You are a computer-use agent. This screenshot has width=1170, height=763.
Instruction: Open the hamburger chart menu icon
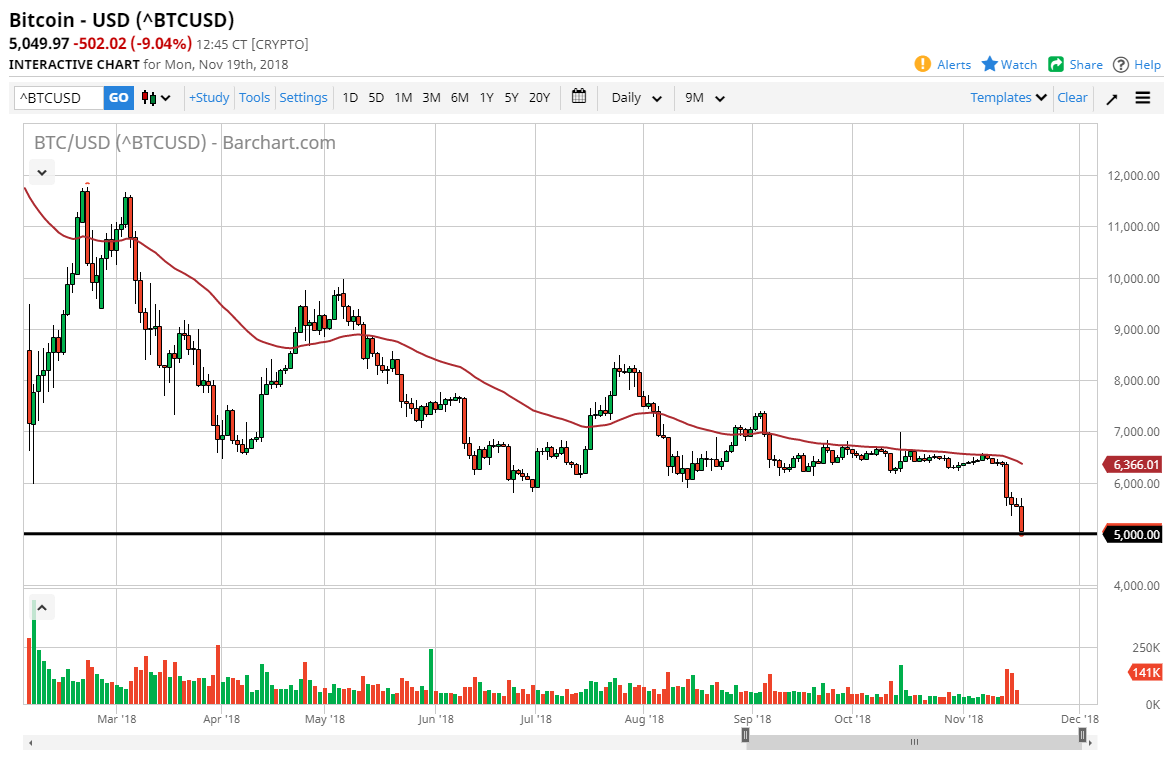(1142, 97)
